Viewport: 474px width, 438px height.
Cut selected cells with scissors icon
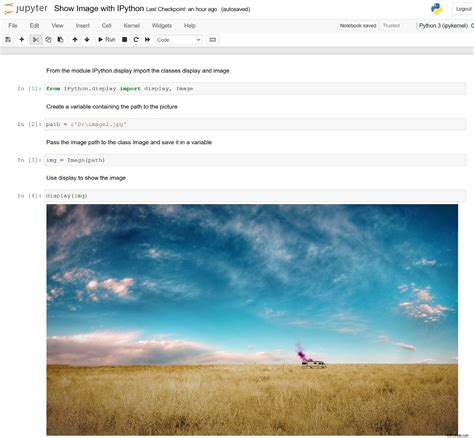[x=36, y=40]
